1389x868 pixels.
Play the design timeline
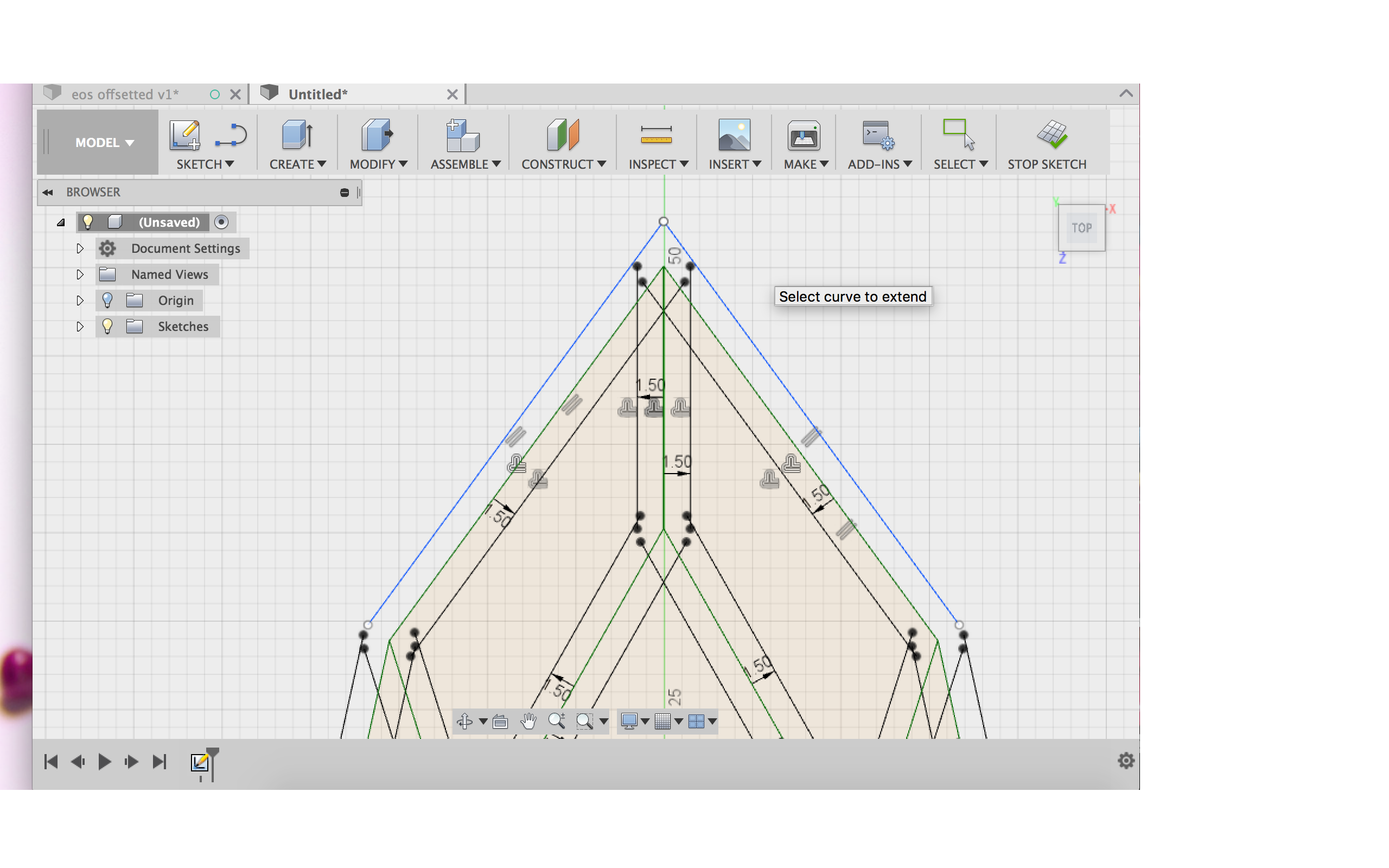click(x=105, y=762)
